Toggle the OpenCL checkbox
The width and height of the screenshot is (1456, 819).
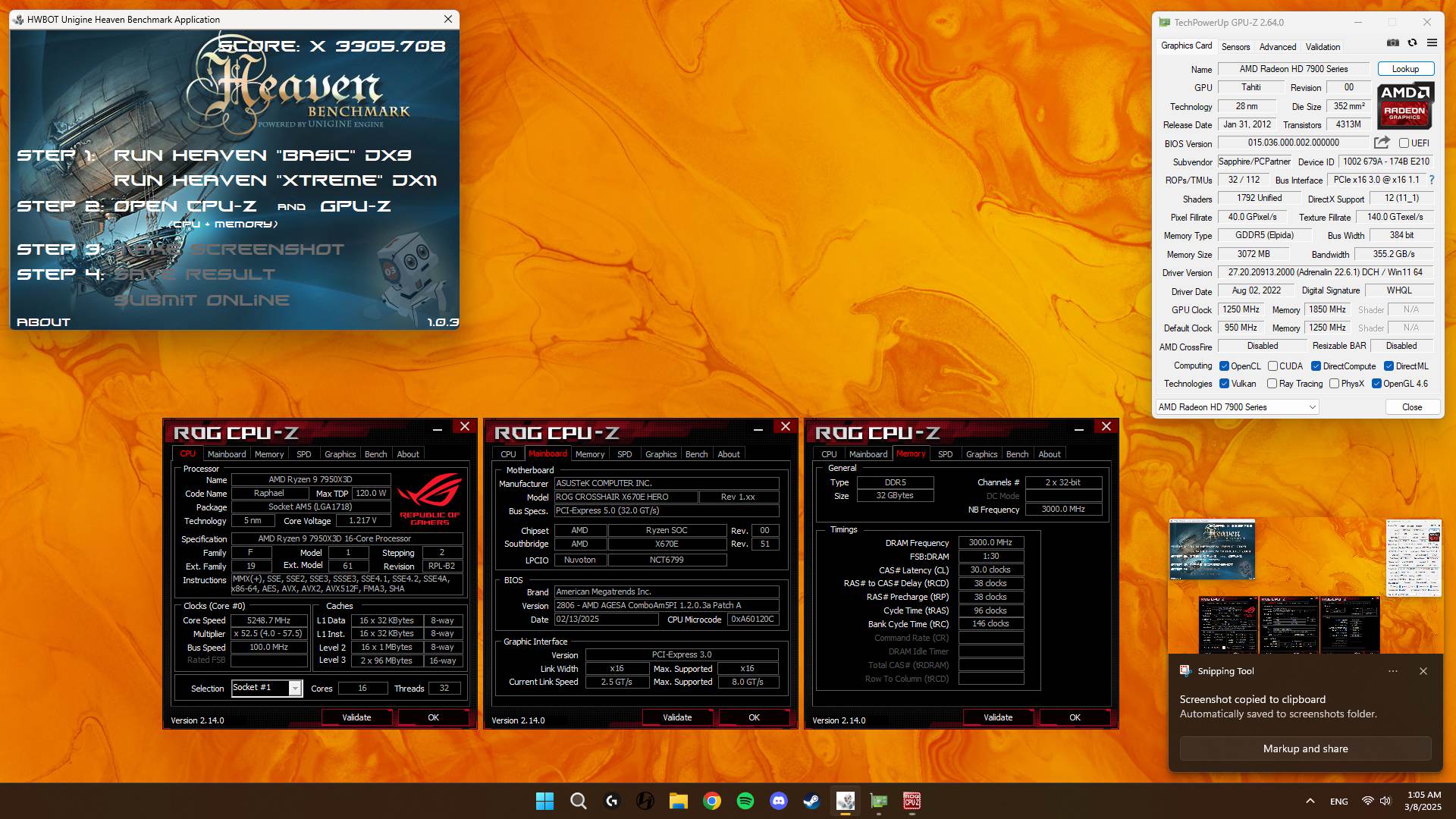(x=1224, y=366)
